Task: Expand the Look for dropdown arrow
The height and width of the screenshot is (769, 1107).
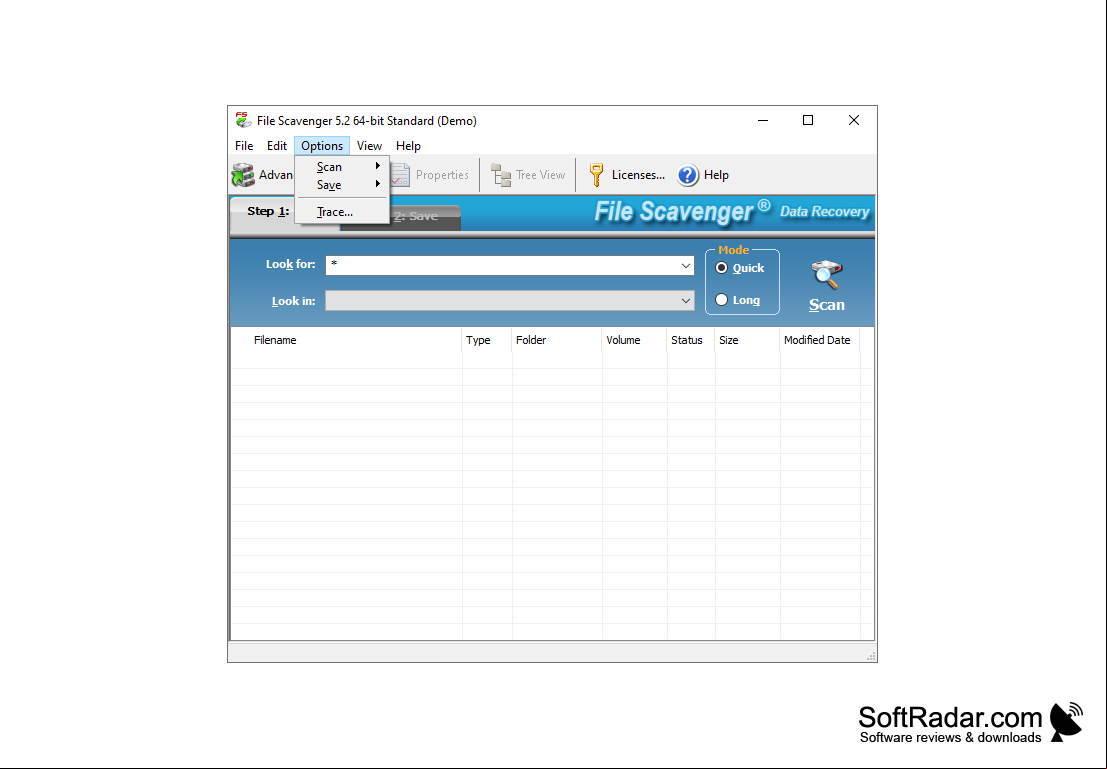Action: point(686,266)
